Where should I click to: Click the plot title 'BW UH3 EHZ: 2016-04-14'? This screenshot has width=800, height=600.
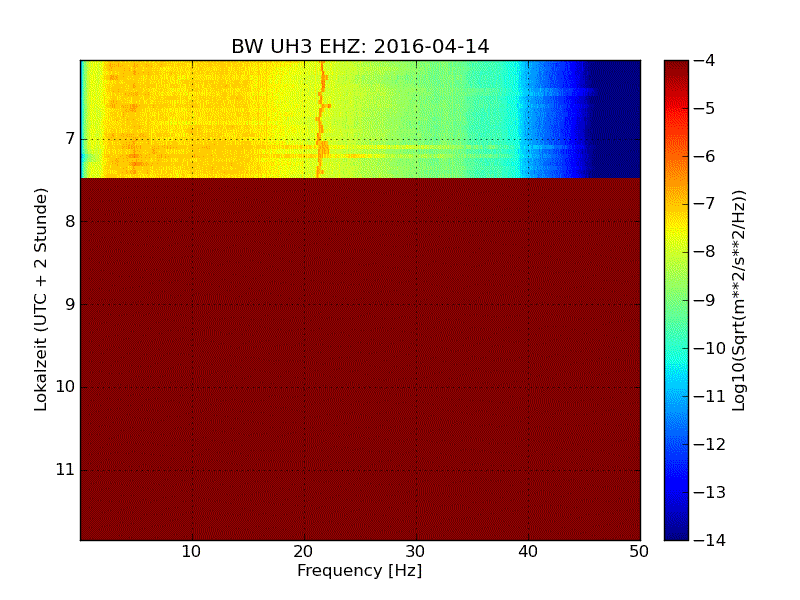(x=360, y=46)
